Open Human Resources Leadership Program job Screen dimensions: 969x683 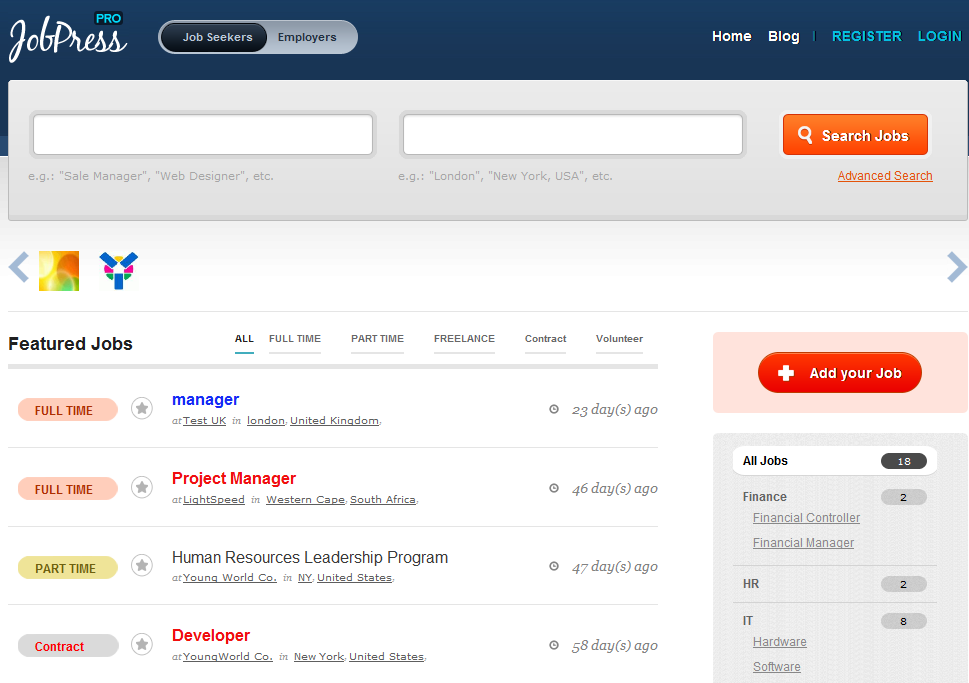[x=310, y=558]
